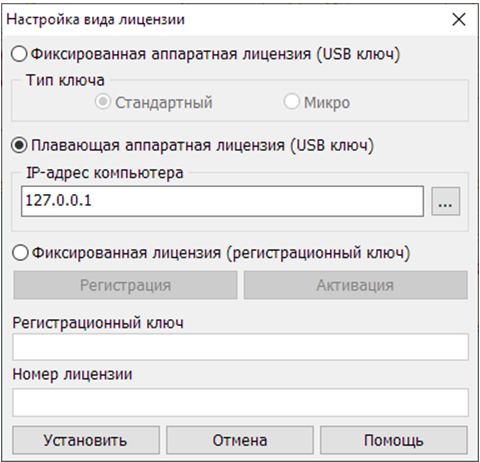
Task: Click the Настройка вида лицензии title text
Action: pyautogui.click(x=95, y=19)
